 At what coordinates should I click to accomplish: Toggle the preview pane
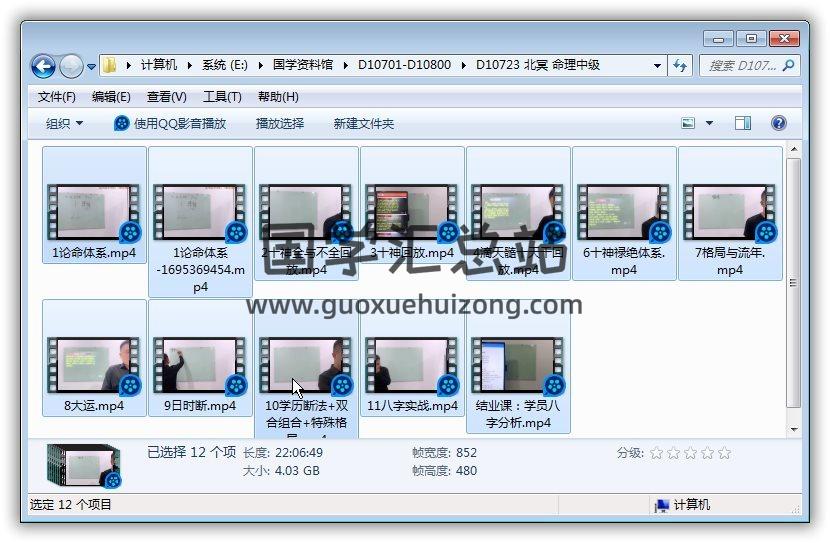point(743,123)
